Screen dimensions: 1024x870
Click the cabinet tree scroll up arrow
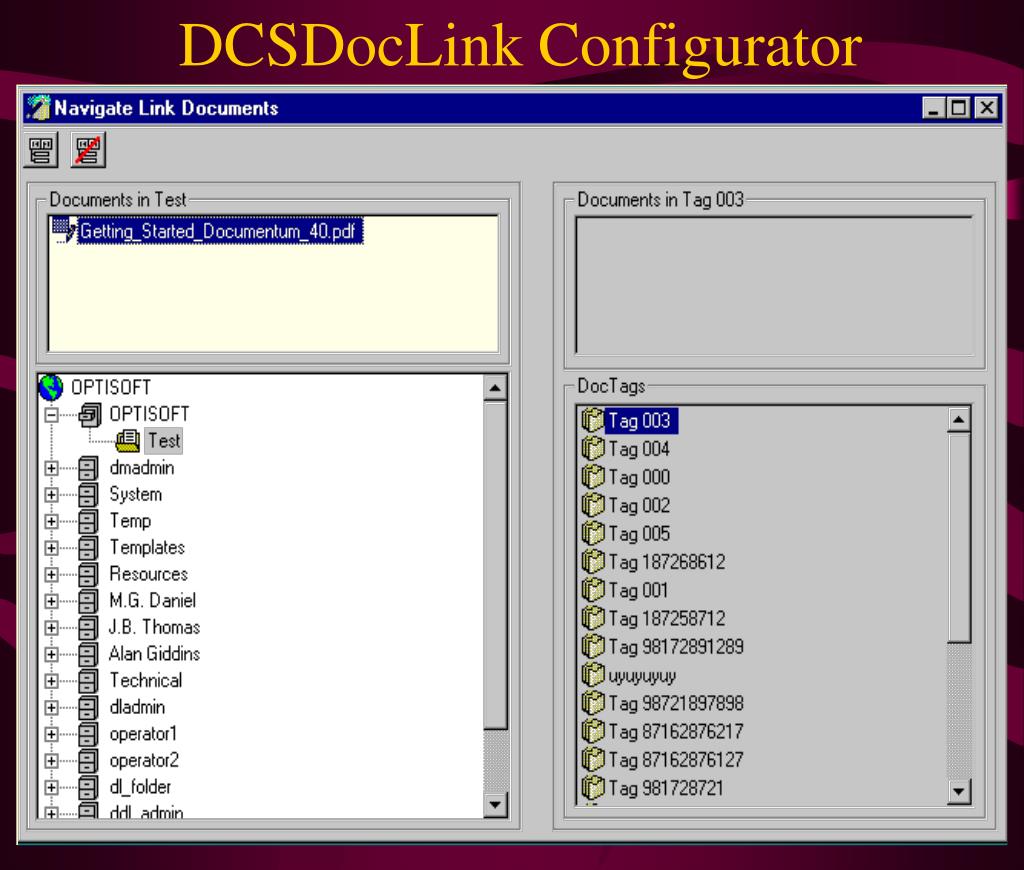495,388
